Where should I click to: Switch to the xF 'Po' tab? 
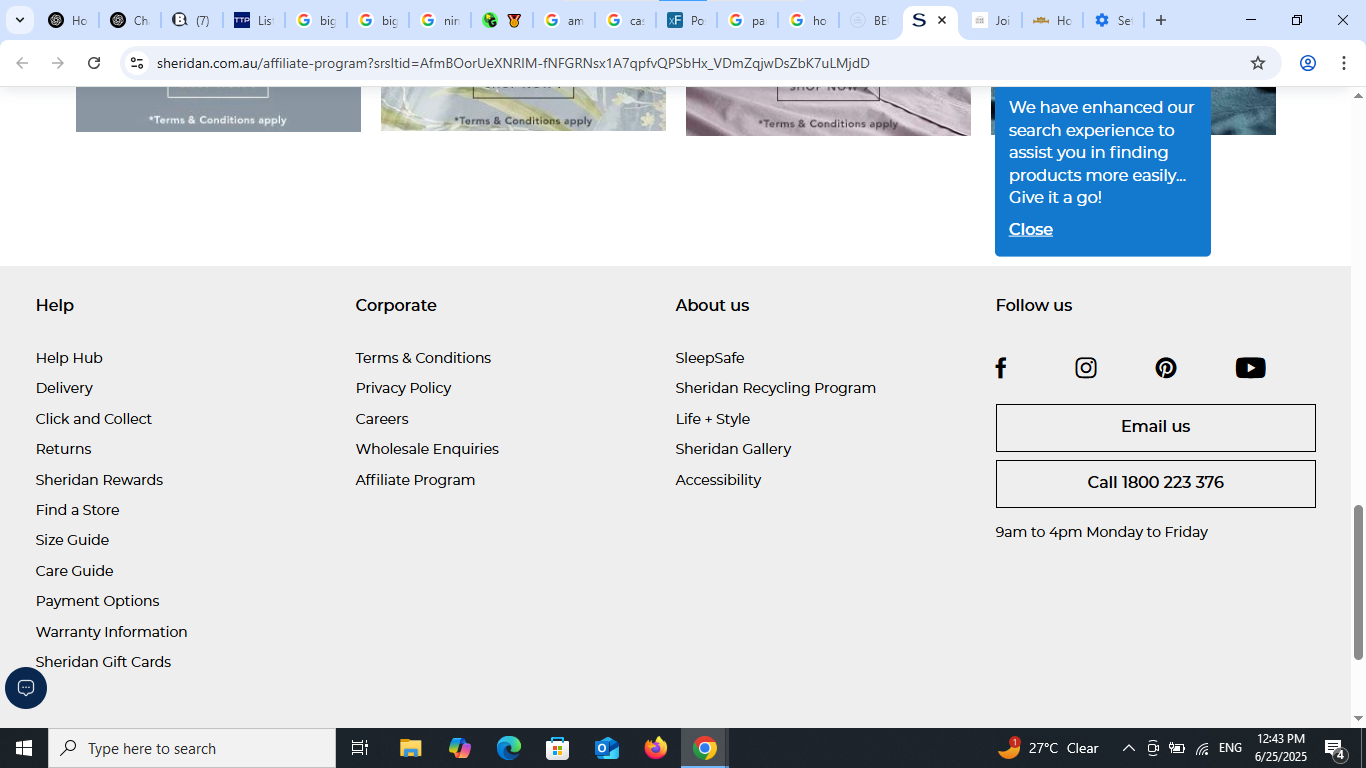686,20
